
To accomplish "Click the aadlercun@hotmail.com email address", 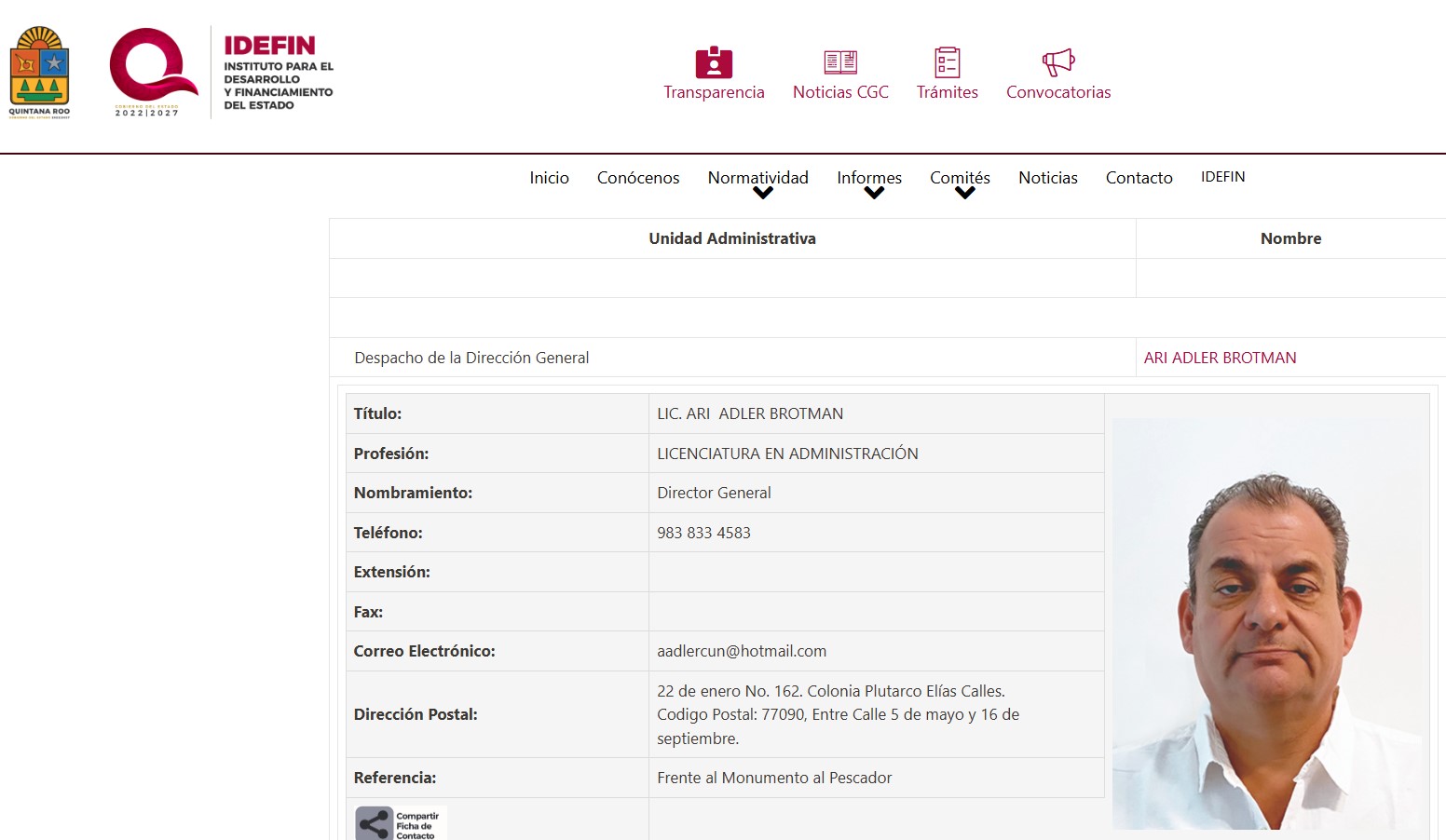I will pyautogui.click(x=742, y=651).
